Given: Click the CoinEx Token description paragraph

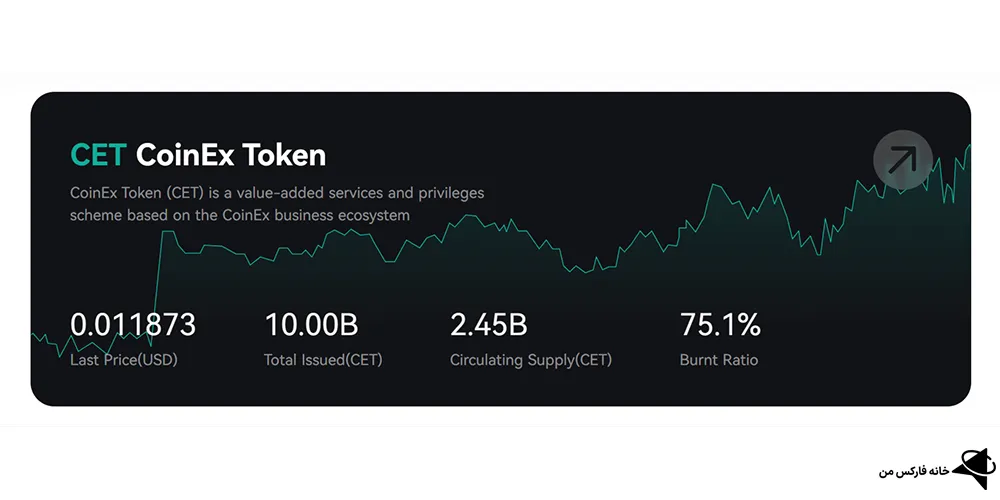Looking at the screenshot, I should 277,204.
